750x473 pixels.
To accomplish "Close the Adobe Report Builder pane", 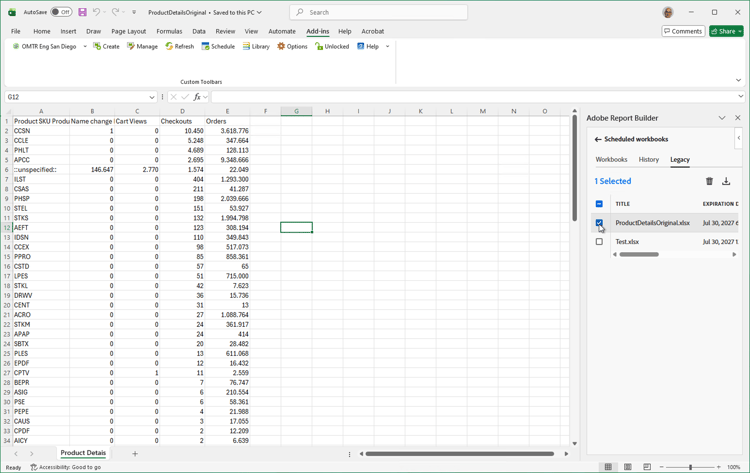I will [738, 118].
